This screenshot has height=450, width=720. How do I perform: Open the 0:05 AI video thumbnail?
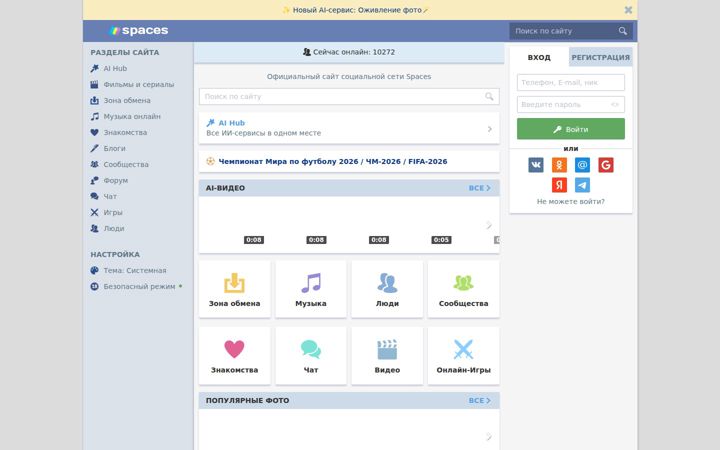tap(421, 225)
